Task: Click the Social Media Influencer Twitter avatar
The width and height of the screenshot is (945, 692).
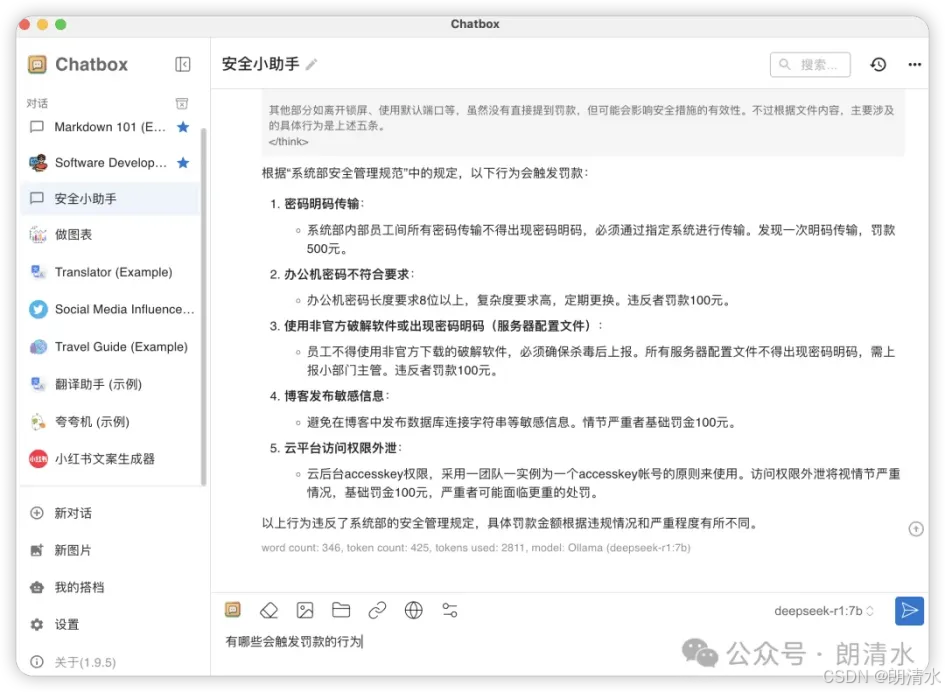Action: [x=38, y=309]
